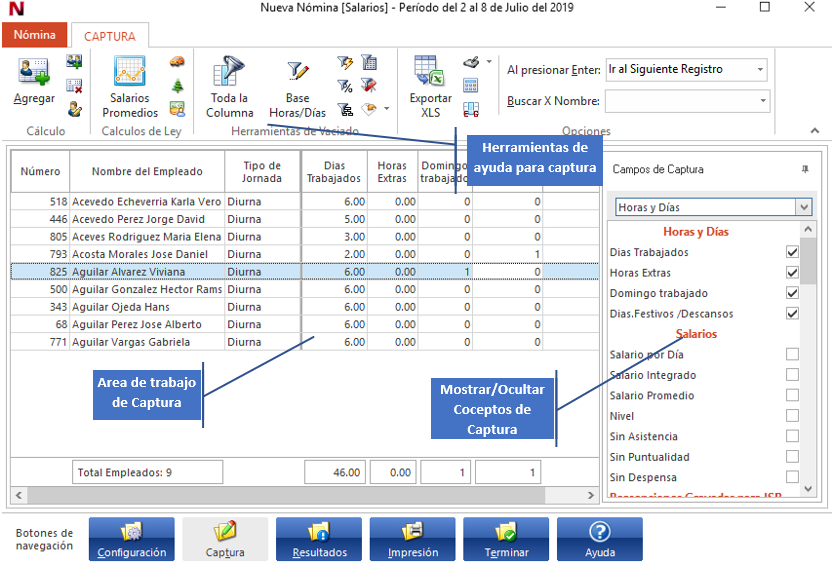Enable Sin Asistencia checkbox

pyautogui.click(x=792, y=436)
